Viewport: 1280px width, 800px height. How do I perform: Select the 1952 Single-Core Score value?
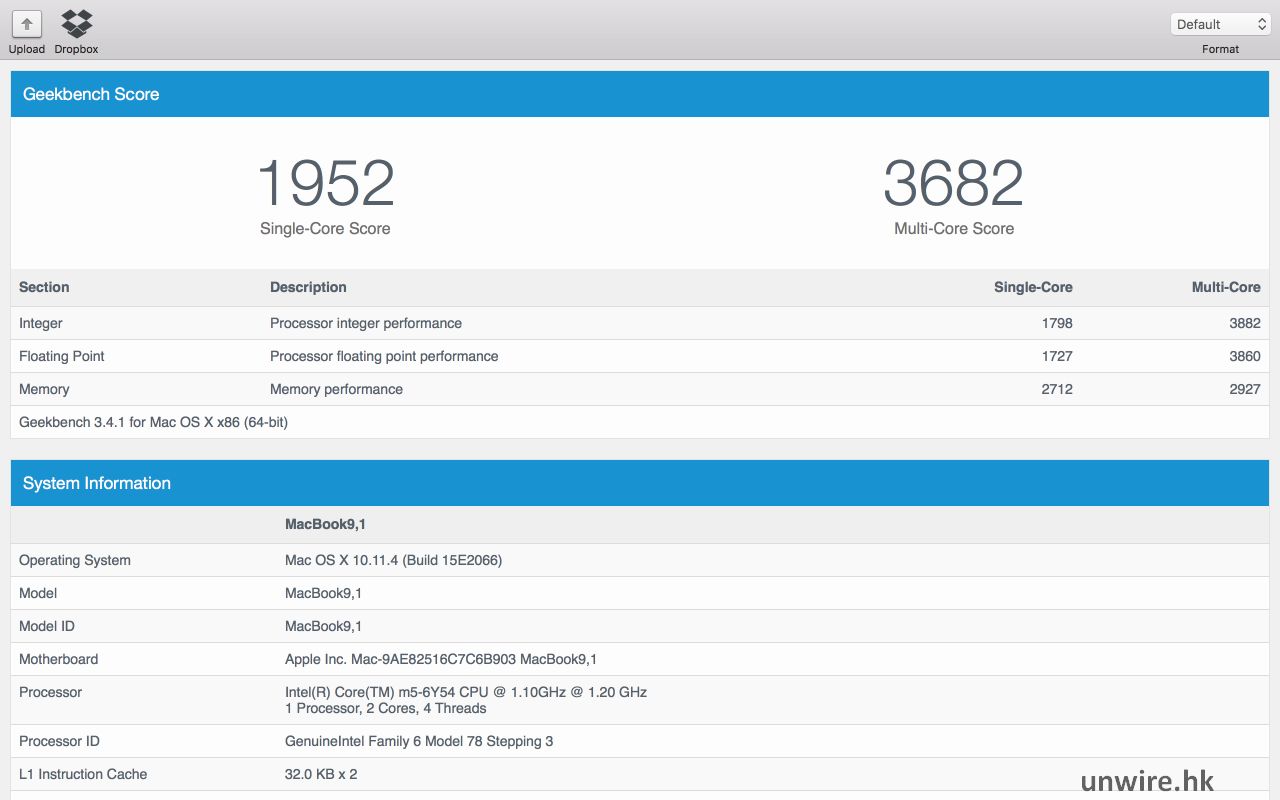(x=325, y=184)
